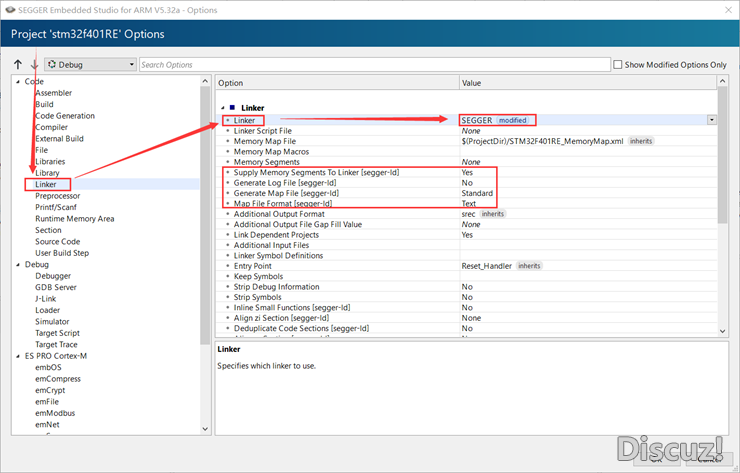This screenshot has width=740, height=473.
Task: Click Strip Debug Information option
Action: 276,287
